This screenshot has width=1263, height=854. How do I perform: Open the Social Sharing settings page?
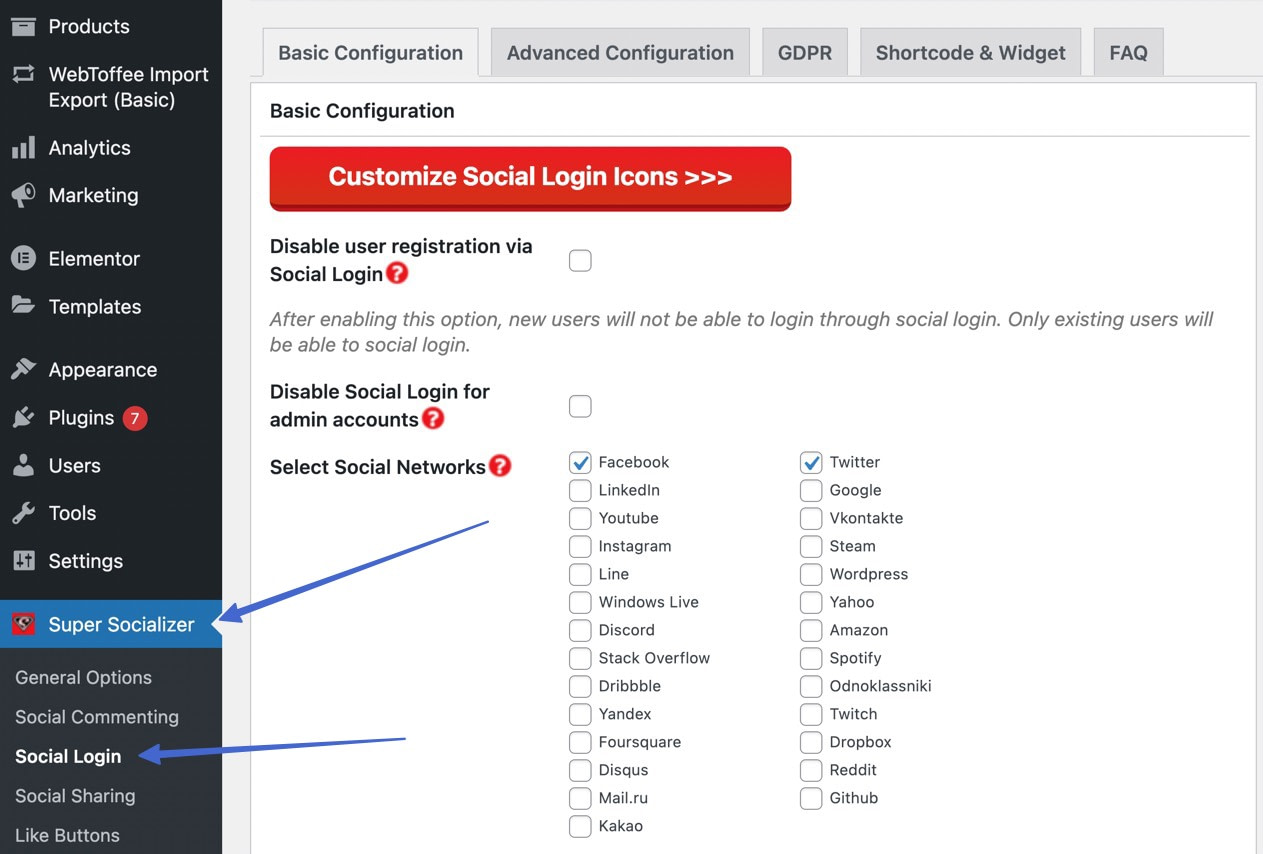[74, 796]
